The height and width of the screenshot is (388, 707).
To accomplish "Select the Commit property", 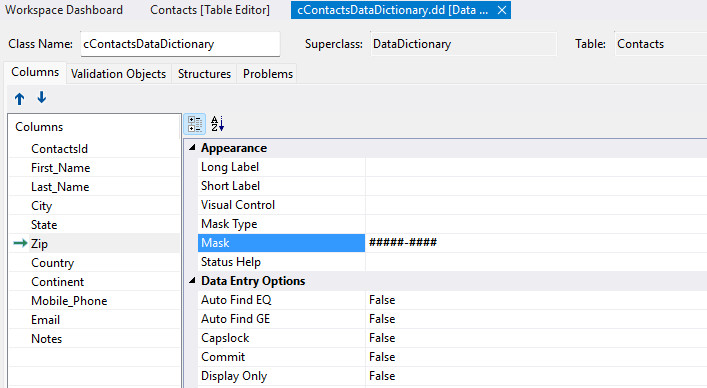I will [x=281, y=356].
